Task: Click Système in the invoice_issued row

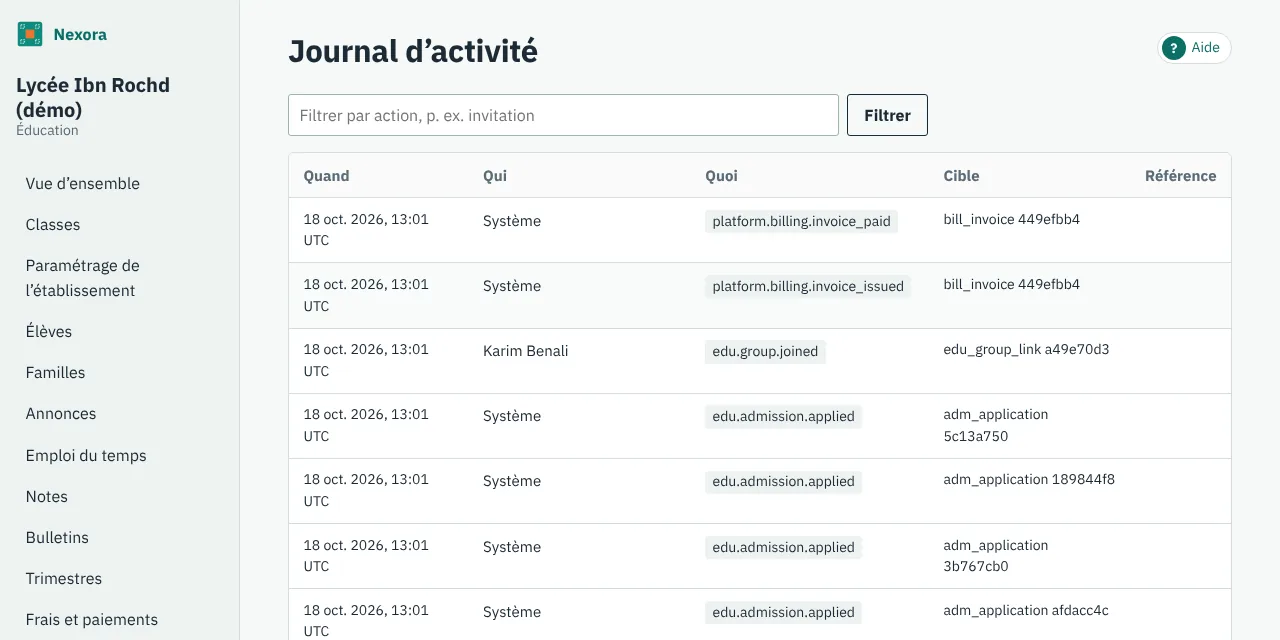Action: point(512,286)
